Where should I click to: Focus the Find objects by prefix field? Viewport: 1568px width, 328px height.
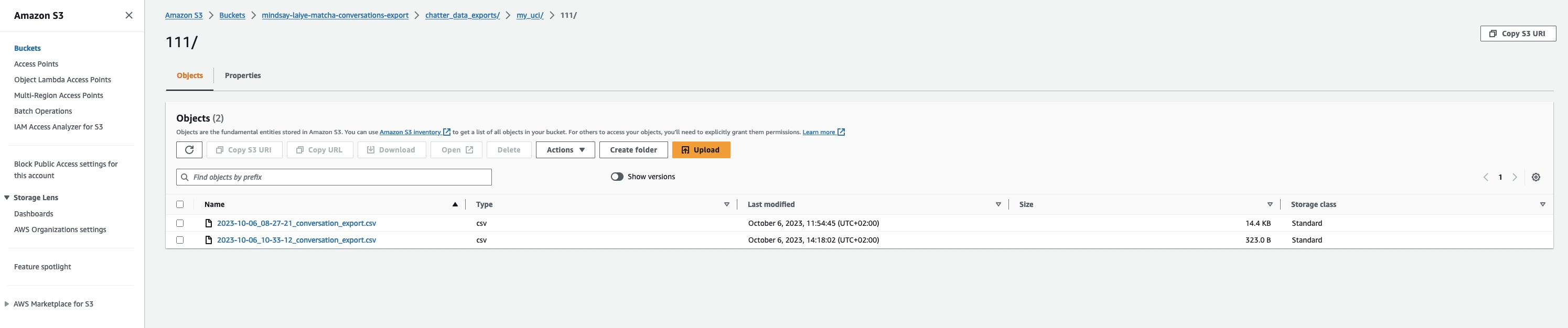coord(334,177)
